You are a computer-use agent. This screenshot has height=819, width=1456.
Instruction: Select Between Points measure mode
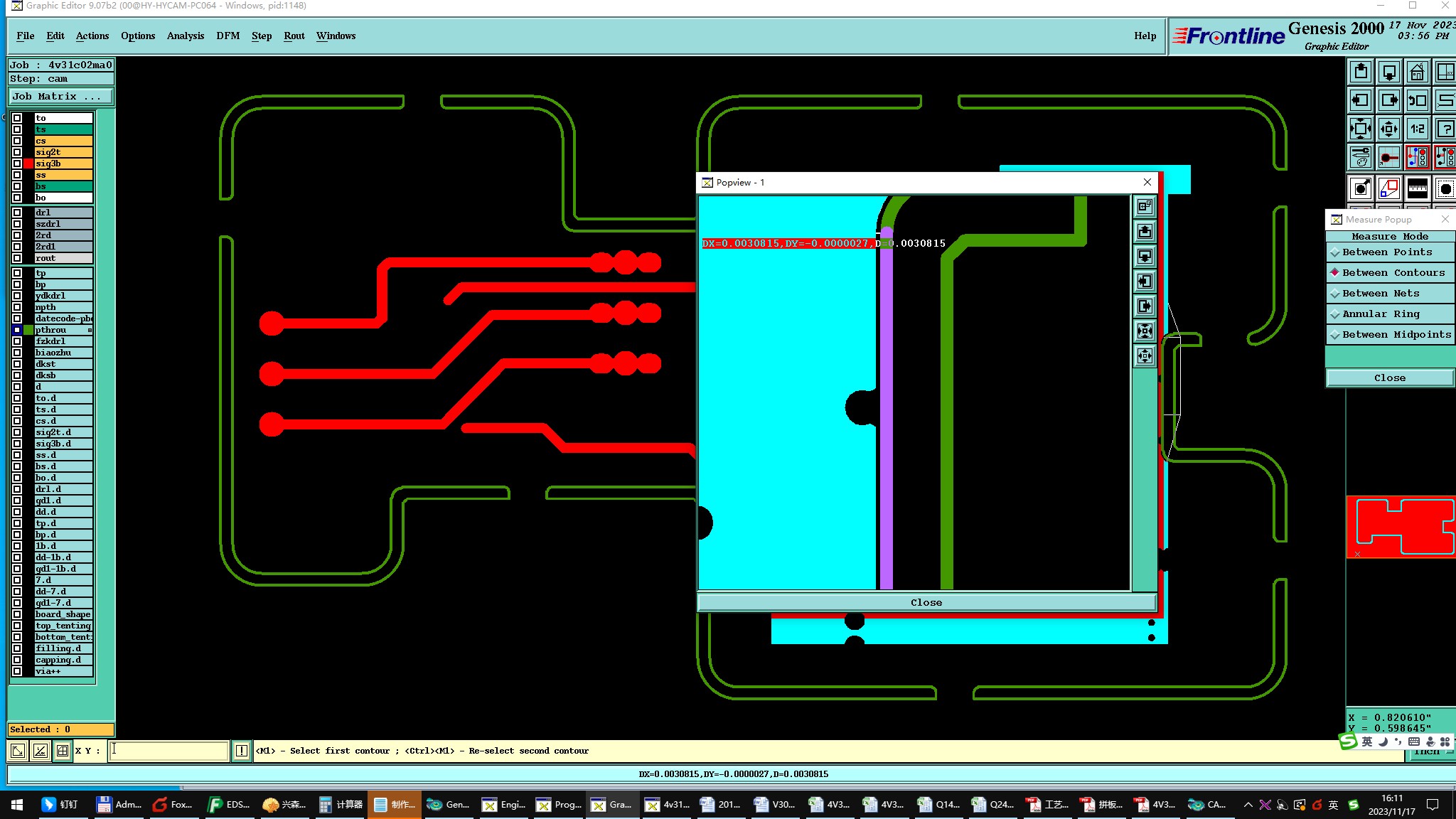[1386, 252]
